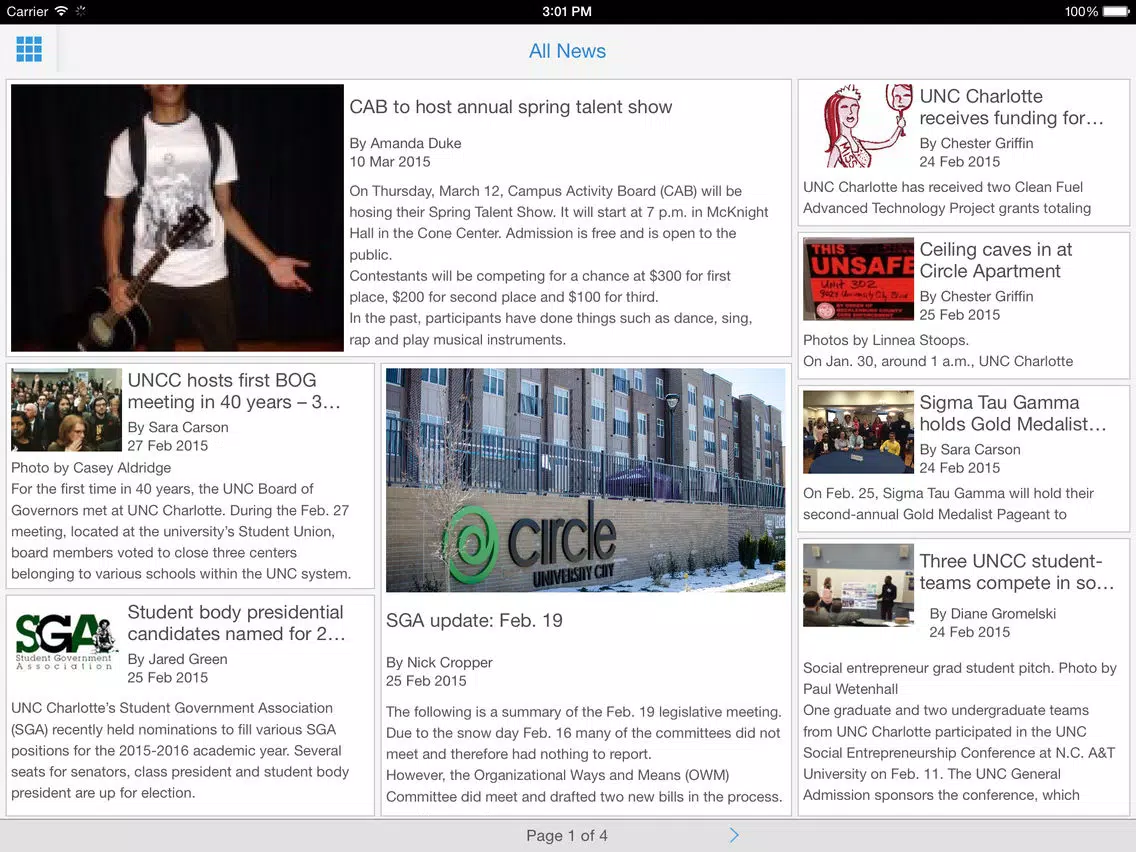Screen dimensions: 1136x852
Task: Open 'Three UNCC student-teams compete' headline
Action: tap(1016, 572)
